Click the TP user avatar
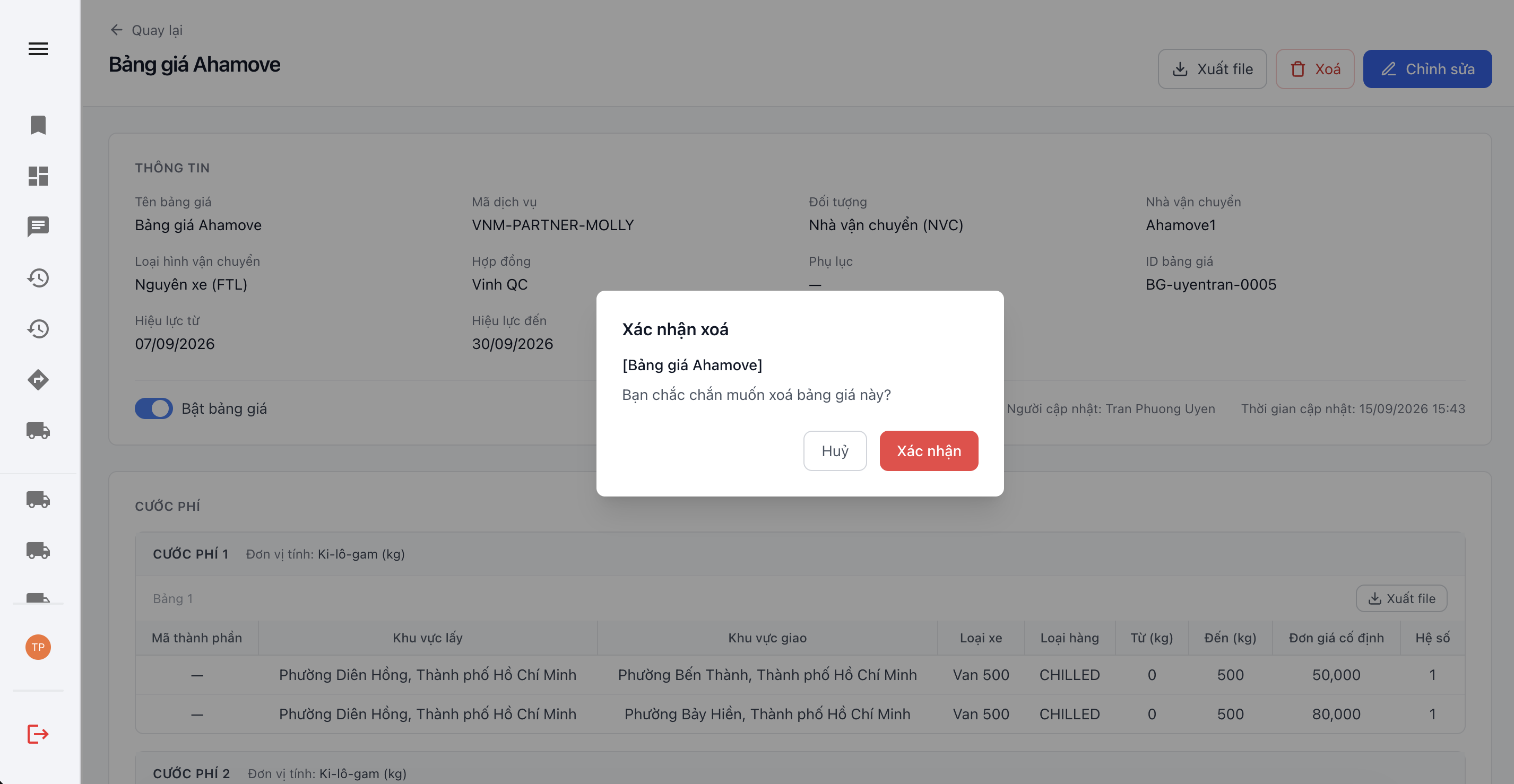1514x784 pixels. (38, 647)
